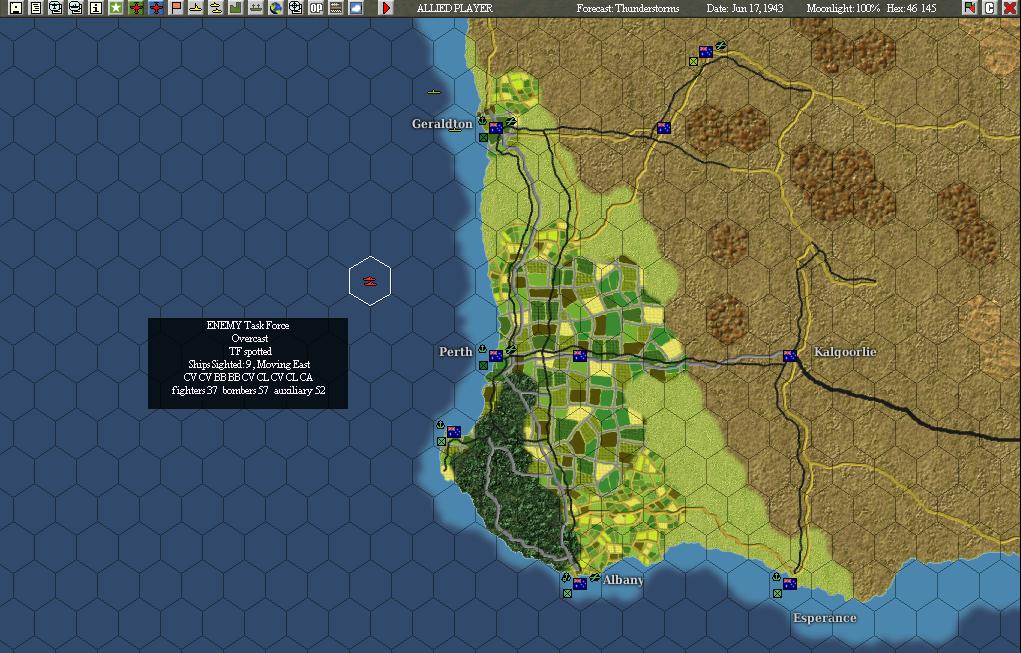Click the 'C' toolbar button
The image size is (1021, 653).
click(990, 8)
